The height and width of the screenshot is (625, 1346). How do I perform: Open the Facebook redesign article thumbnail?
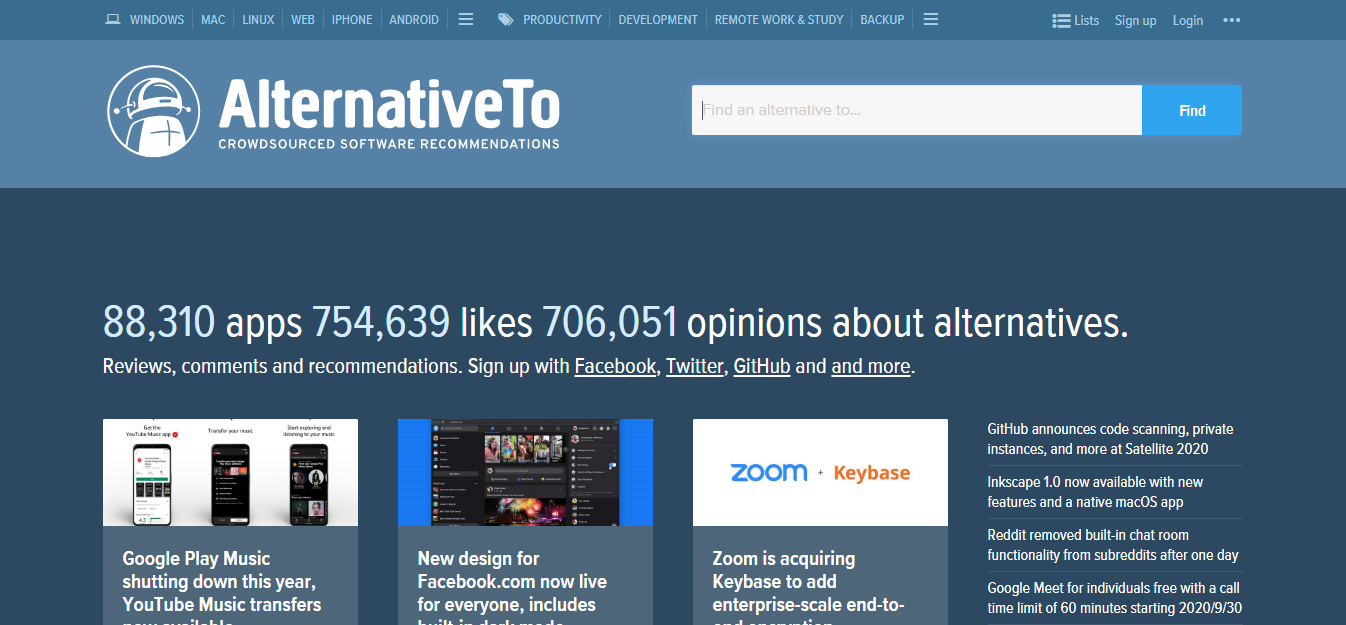pos(525,472)
